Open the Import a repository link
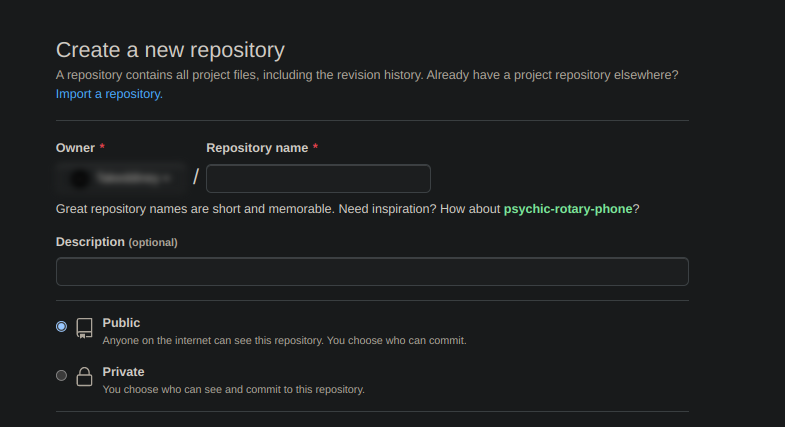The height and width of the screenshot is (427, 785). click(x=109, y=94)
